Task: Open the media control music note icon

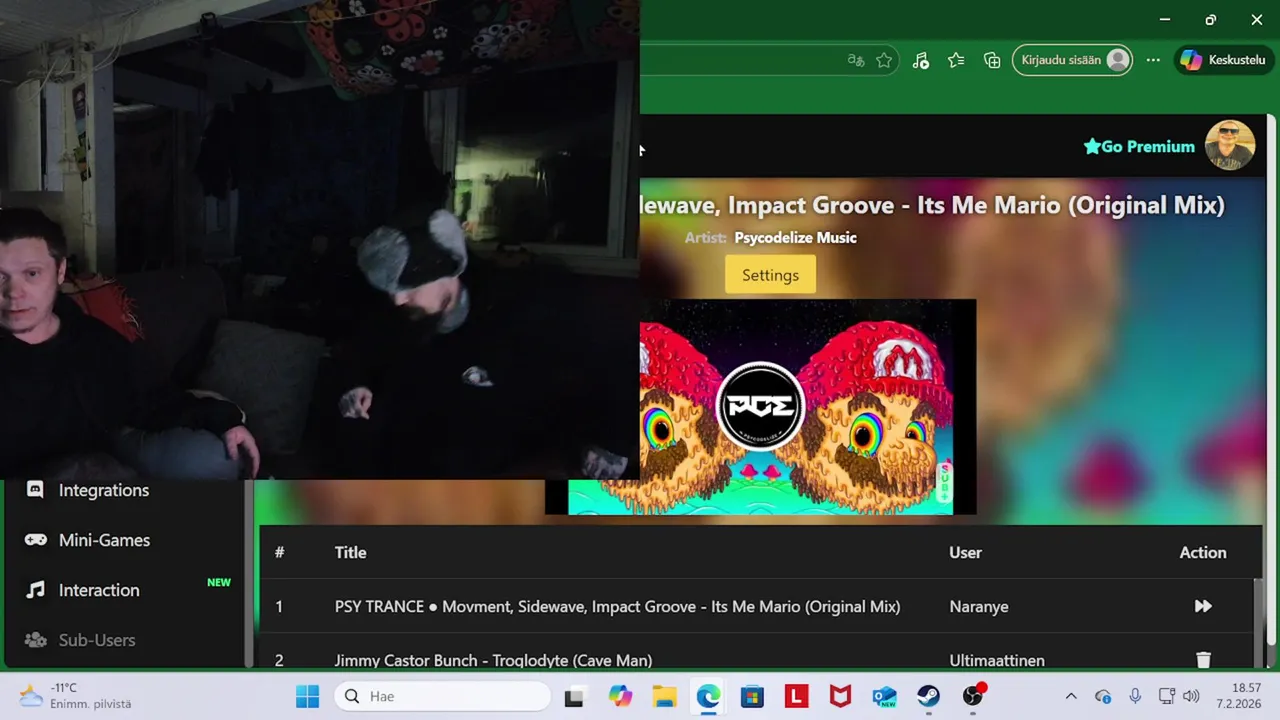Action: coord(921,60)
